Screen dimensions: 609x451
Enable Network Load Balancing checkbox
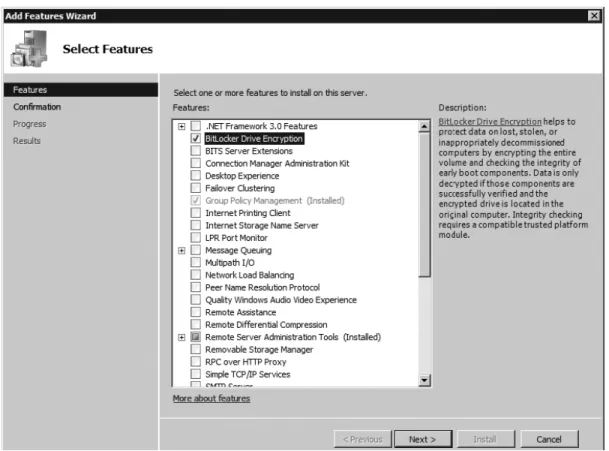click(196, 275)
